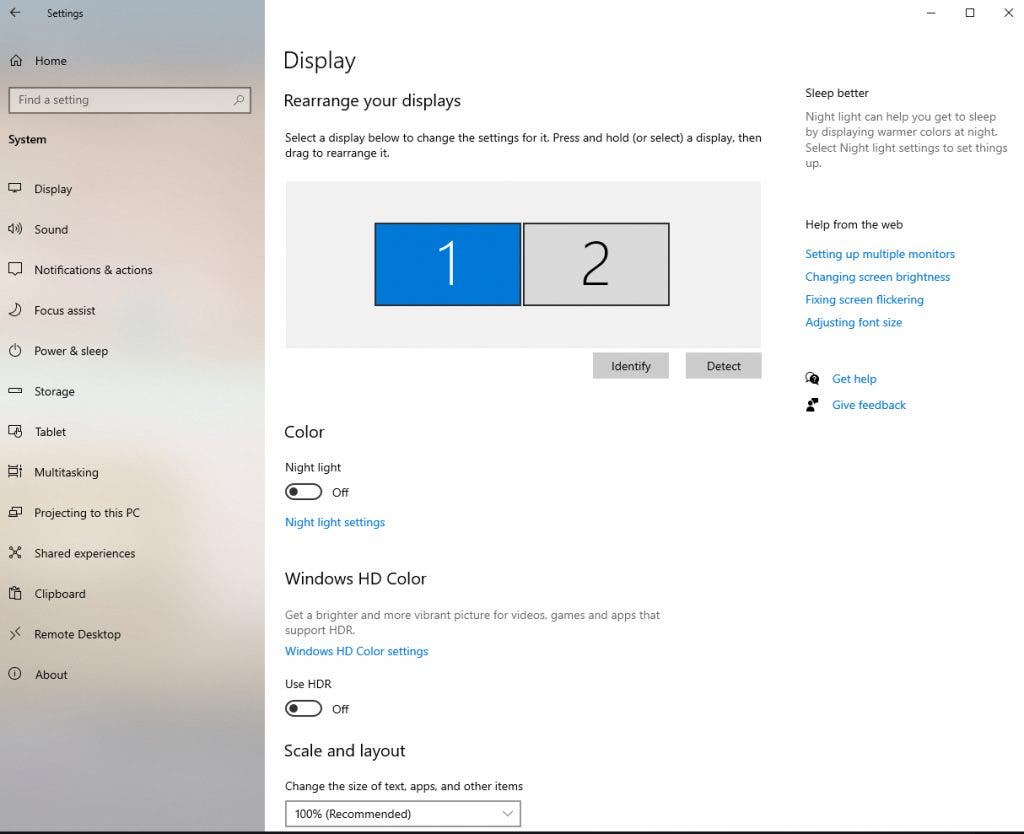
Task: Click the Detect displays button
Action: (722, 365)
